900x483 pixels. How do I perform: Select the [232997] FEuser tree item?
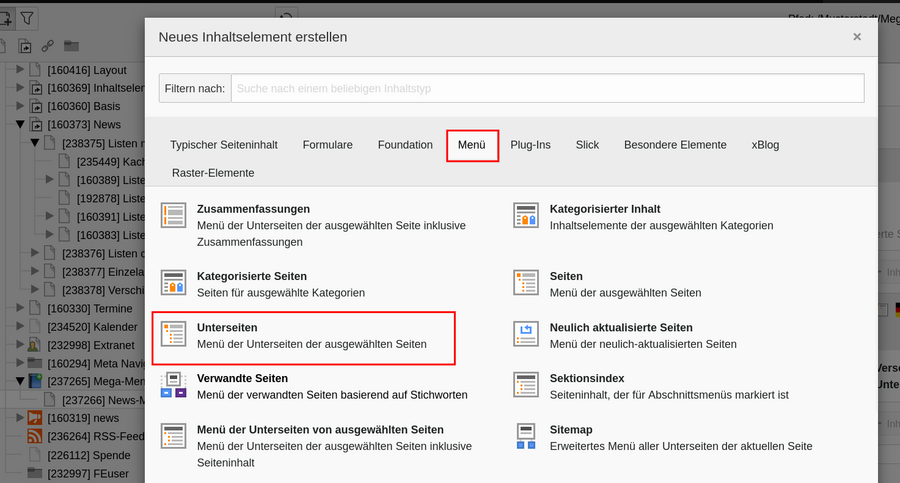point(88,473)
